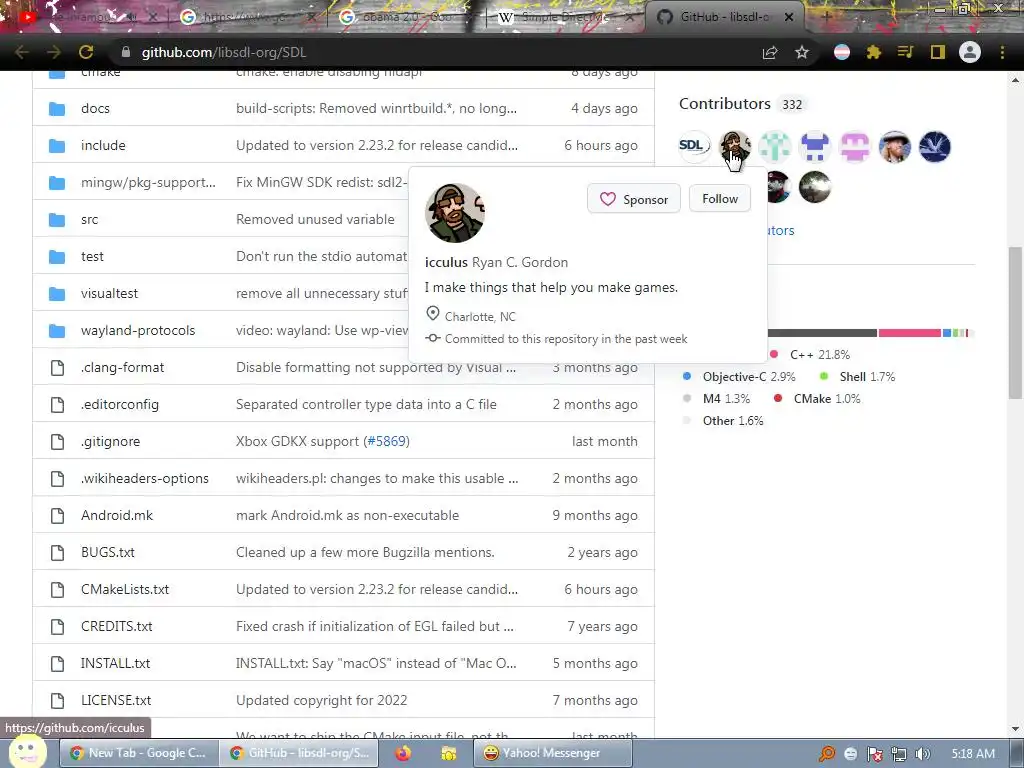Open the test folder
Image resolution: width=1024 pixels, height=768 pixels.
click(x=92, y=257)
